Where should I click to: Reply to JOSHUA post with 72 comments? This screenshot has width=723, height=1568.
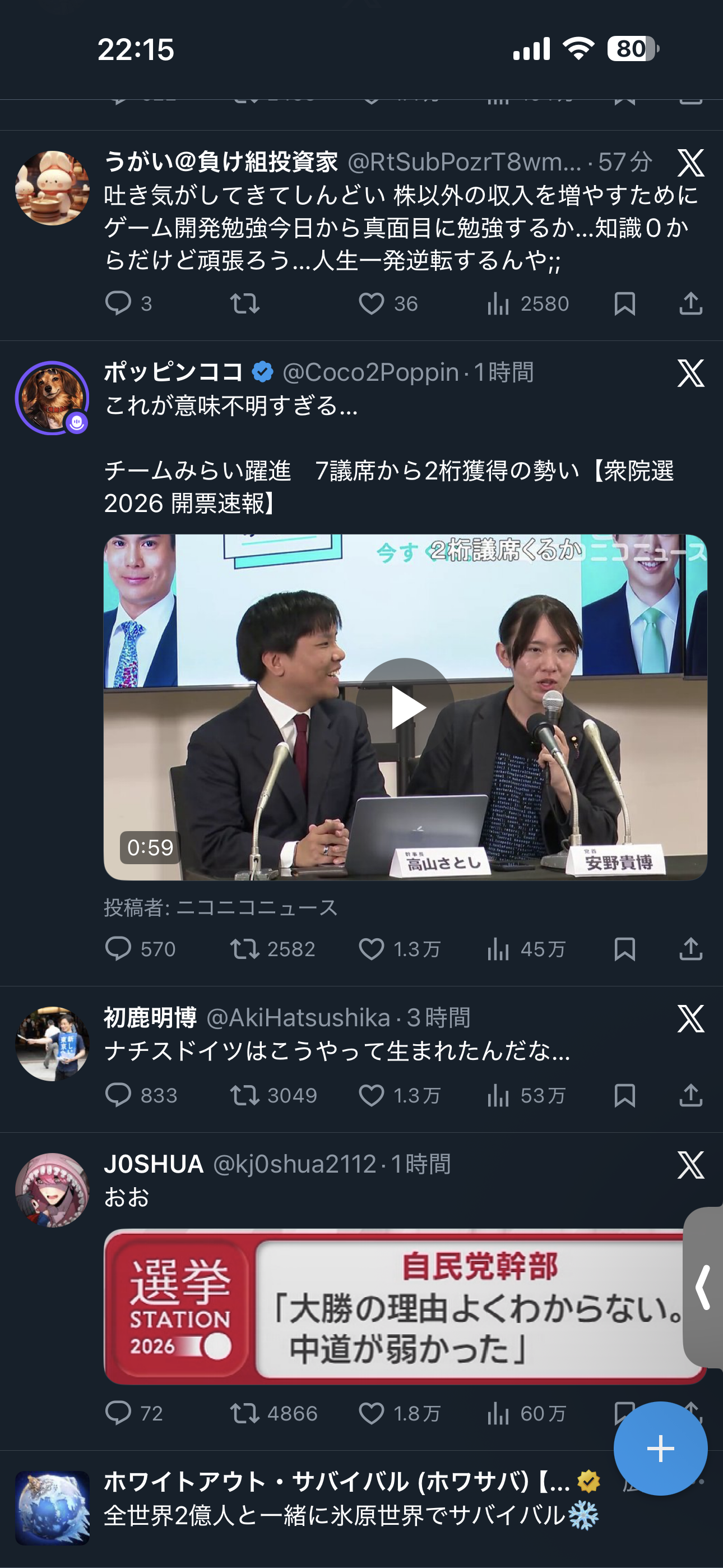coord(134,1413)
